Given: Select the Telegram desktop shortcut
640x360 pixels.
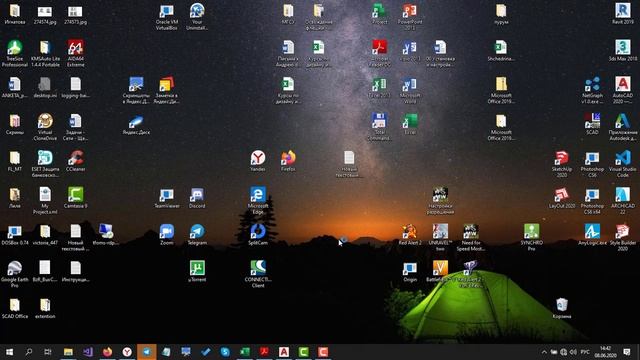Looking at the screenshot, I should coord(197,235).
